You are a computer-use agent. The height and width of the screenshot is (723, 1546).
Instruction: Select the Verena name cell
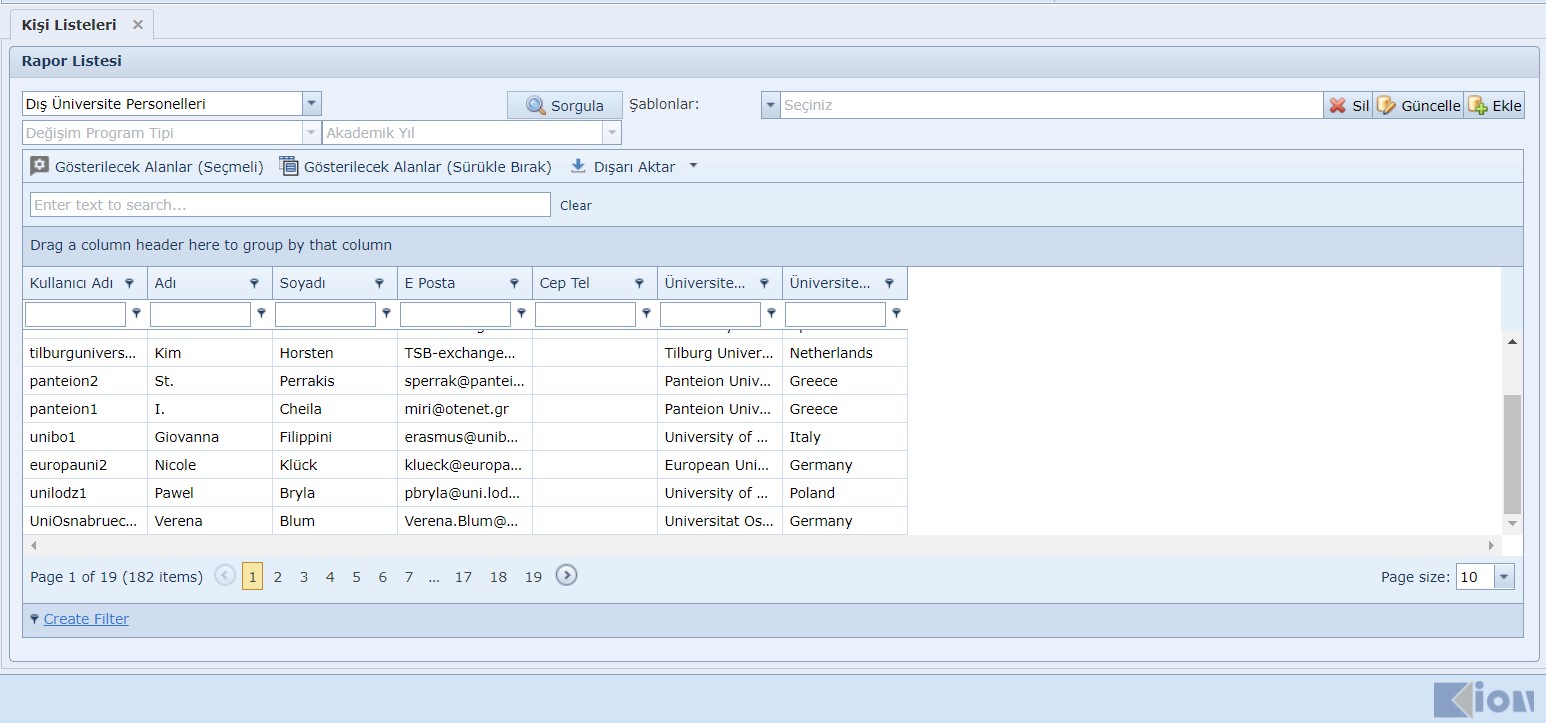pos(210,521)
